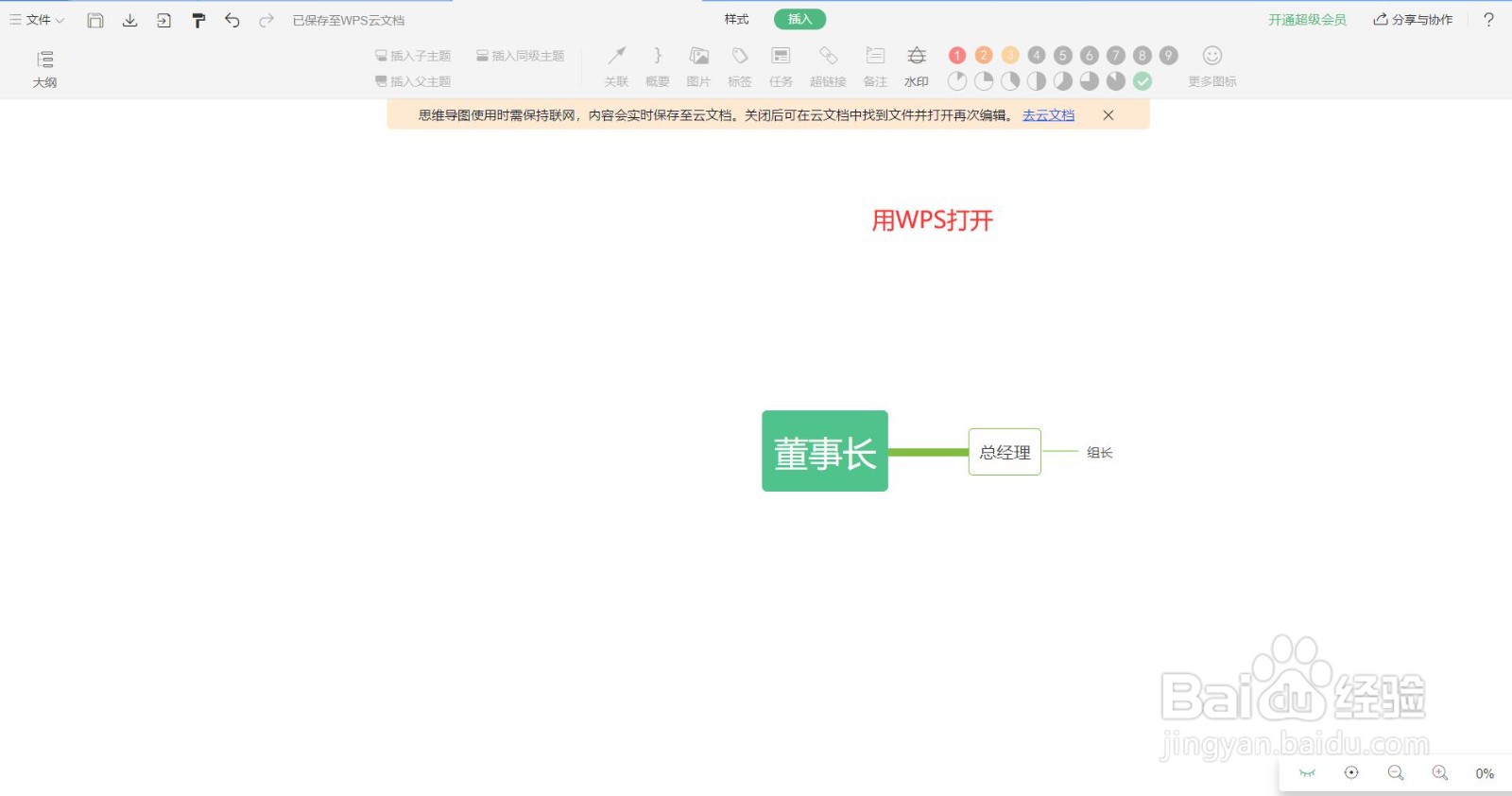
Task: Apply priority 4 marker
Action: coord(1037,56)
